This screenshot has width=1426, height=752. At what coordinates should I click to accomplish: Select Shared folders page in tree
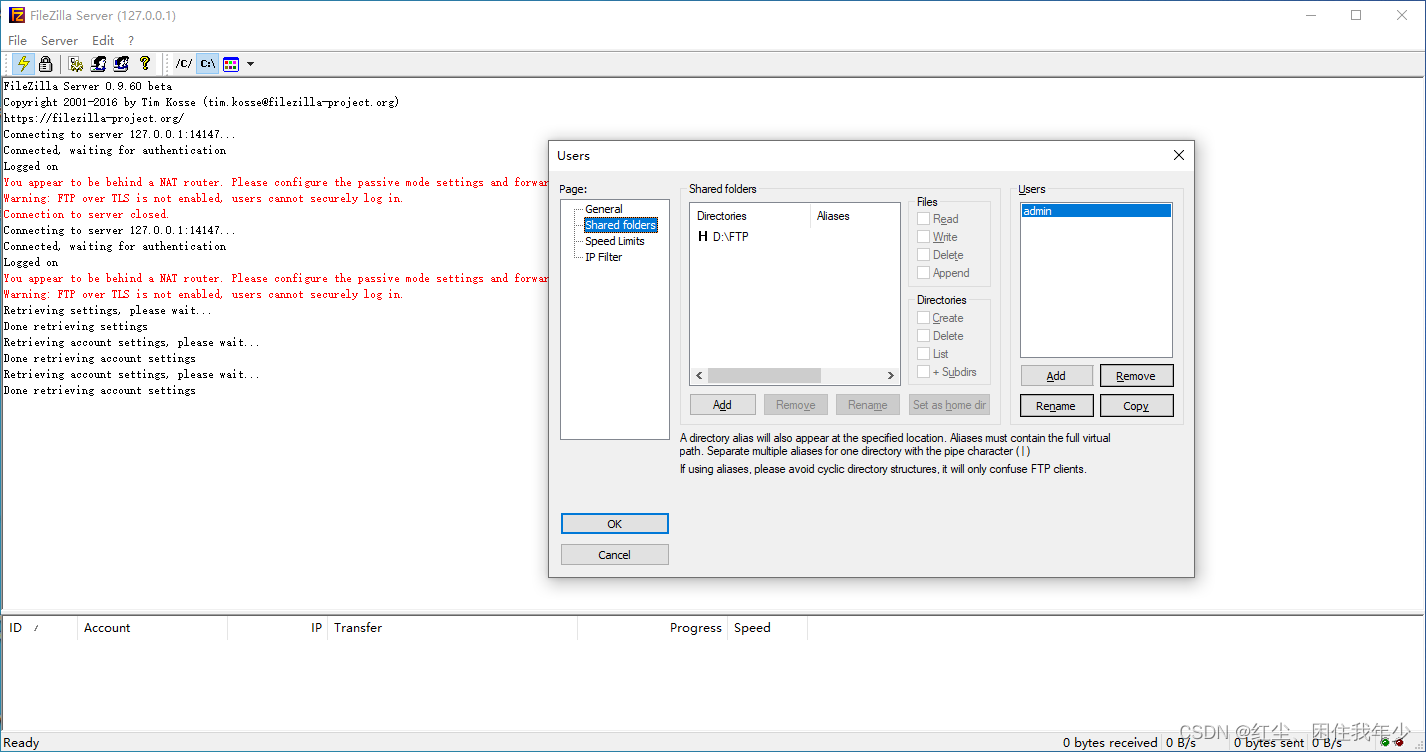coord(620,225)
